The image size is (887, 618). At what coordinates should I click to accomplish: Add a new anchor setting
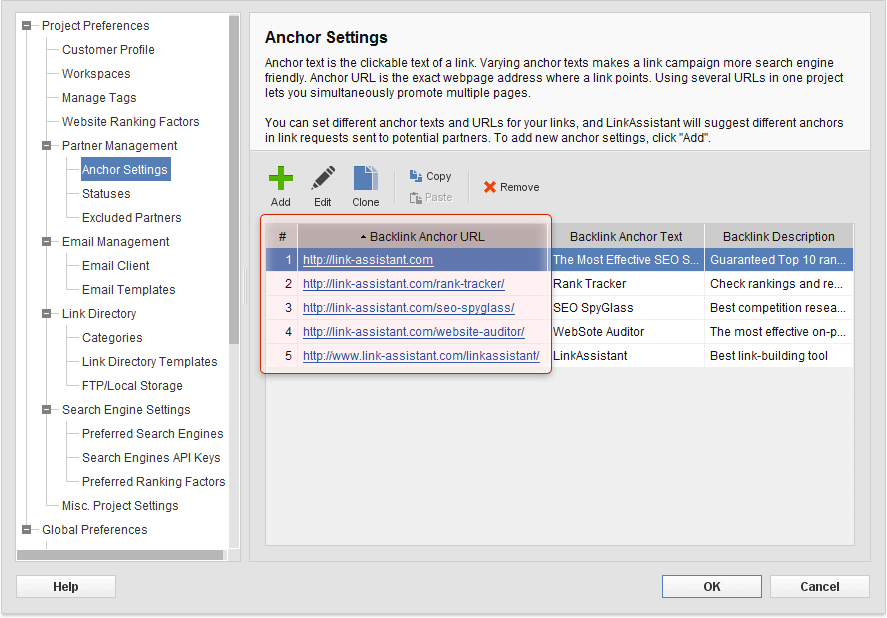280,183
